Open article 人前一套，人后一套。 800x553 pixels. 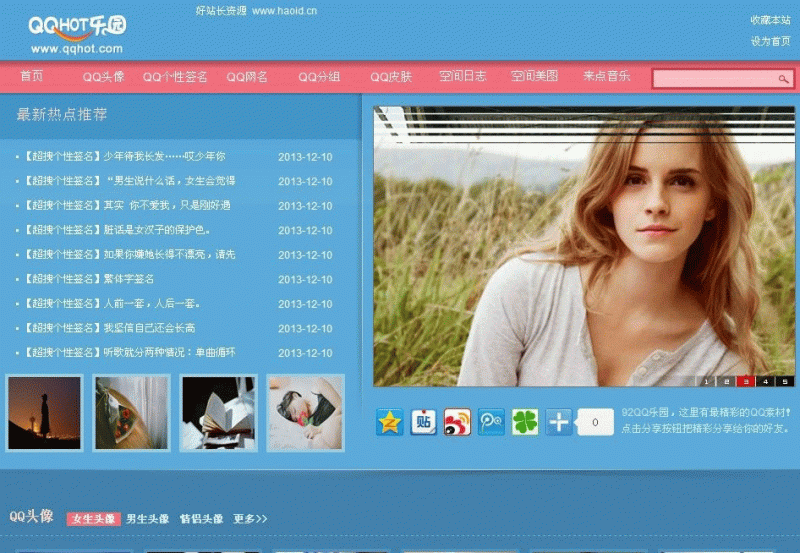[x=152, y=304]
